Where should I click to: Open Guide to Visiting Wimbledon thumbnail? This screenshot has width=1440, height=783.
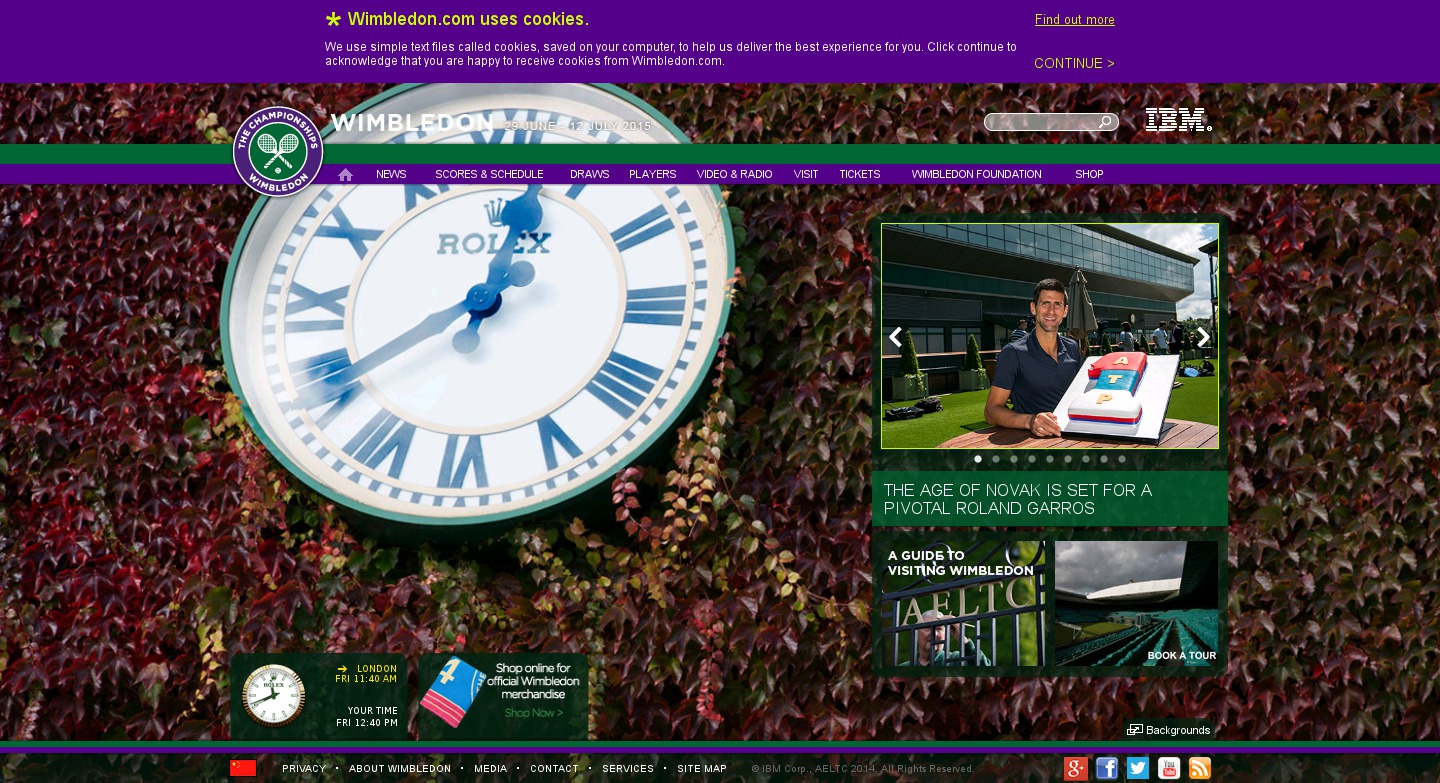(x=963, y=604)
